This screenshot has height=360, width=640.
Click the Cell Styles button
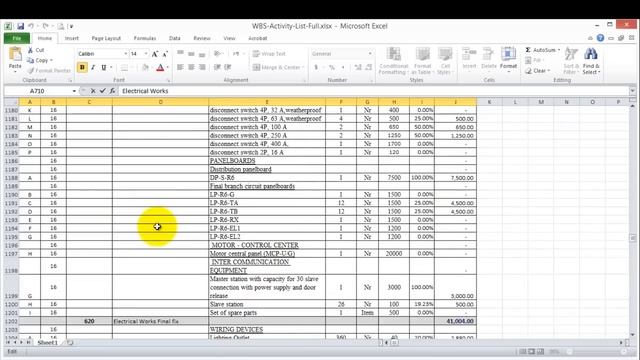pos(444,60)
